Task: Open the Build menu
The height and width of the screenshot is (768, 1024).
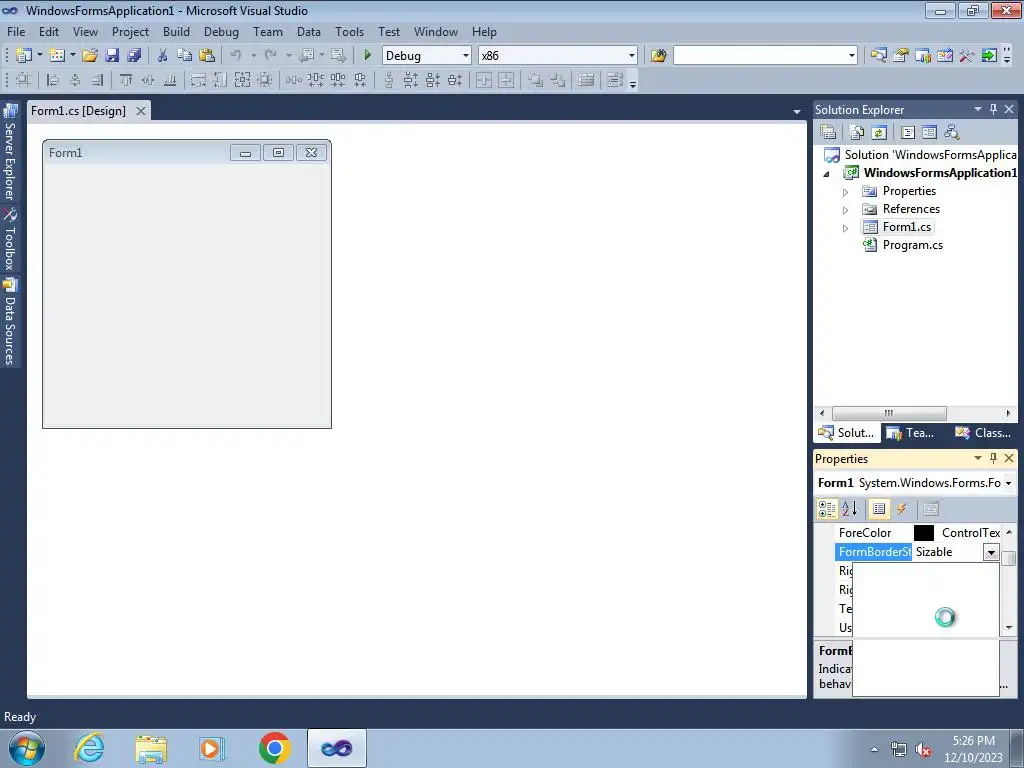Action: coord(176,31)
